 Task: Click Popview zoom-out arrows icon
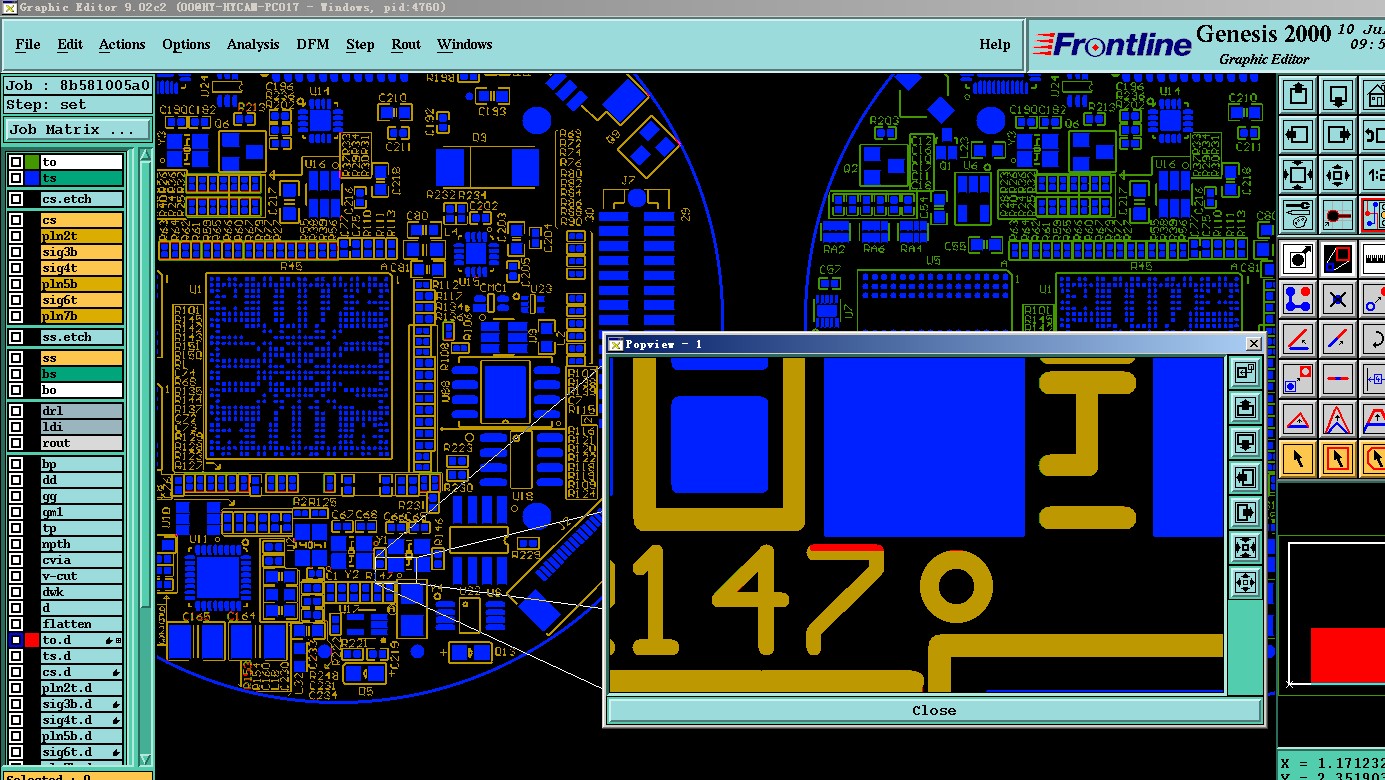coord(1245,582)
